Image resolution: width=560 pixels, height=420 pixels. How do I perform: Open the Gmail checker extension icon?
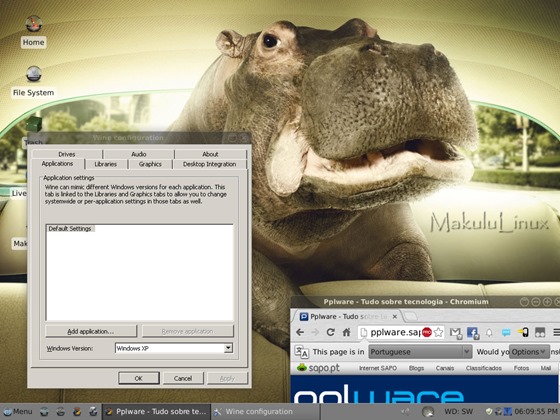[455, 333]
